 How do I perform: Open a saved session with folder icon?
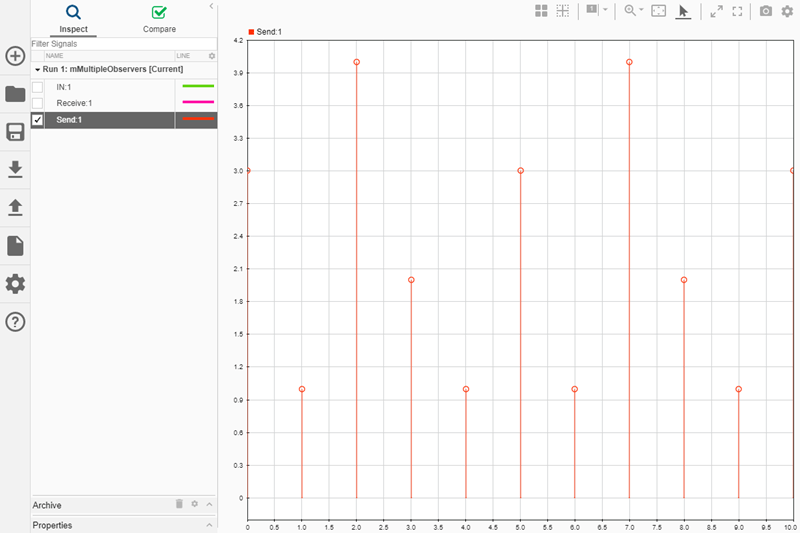[x=15, y=94]
